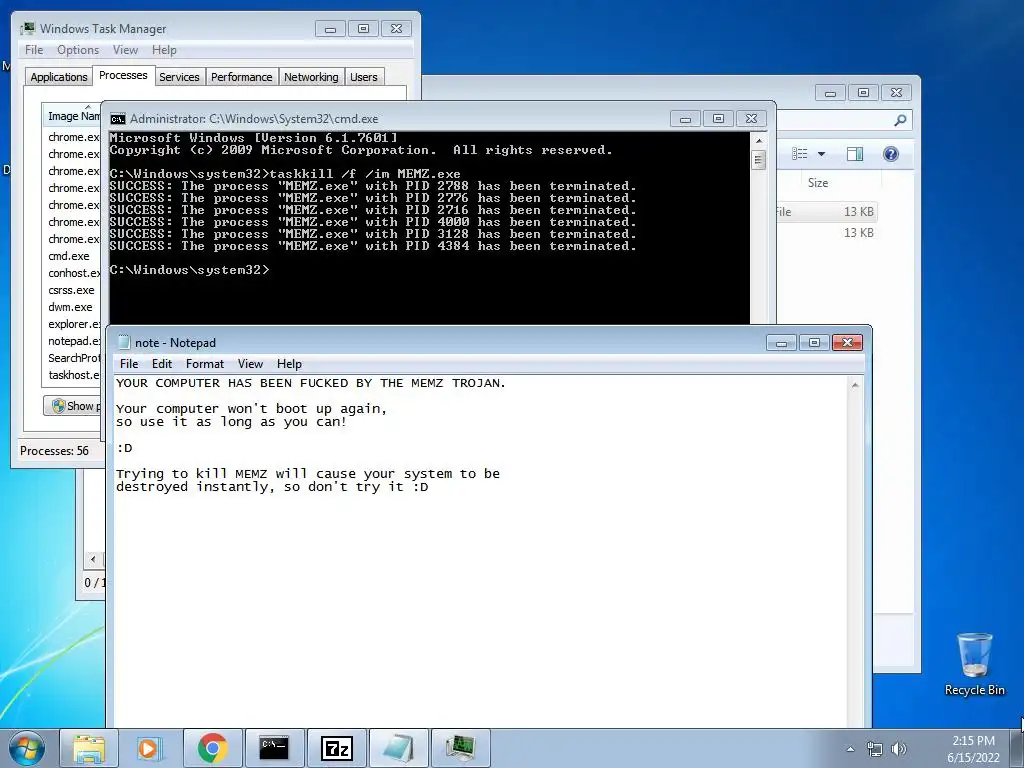Click the cmd window scrollbar thumb
Screen dimensions: 1024x768
pyautogui.click(x=758, y=159)
